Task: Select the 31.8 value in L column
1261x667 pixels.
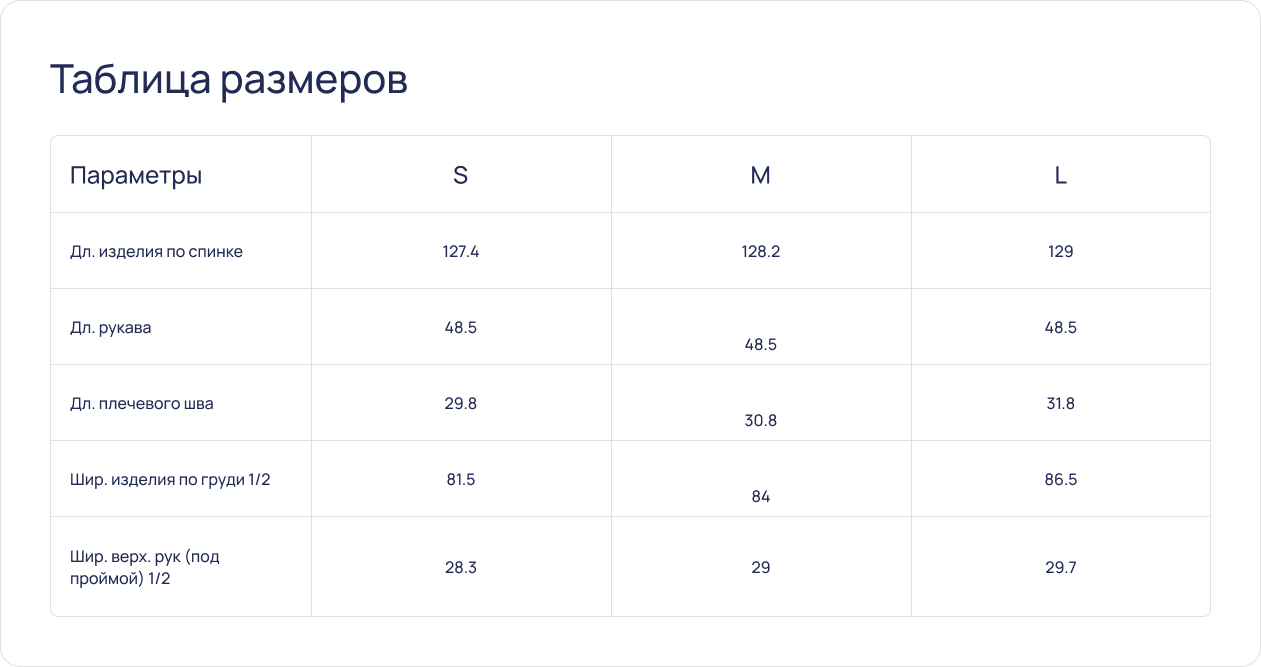Action: click(1061, 404)
